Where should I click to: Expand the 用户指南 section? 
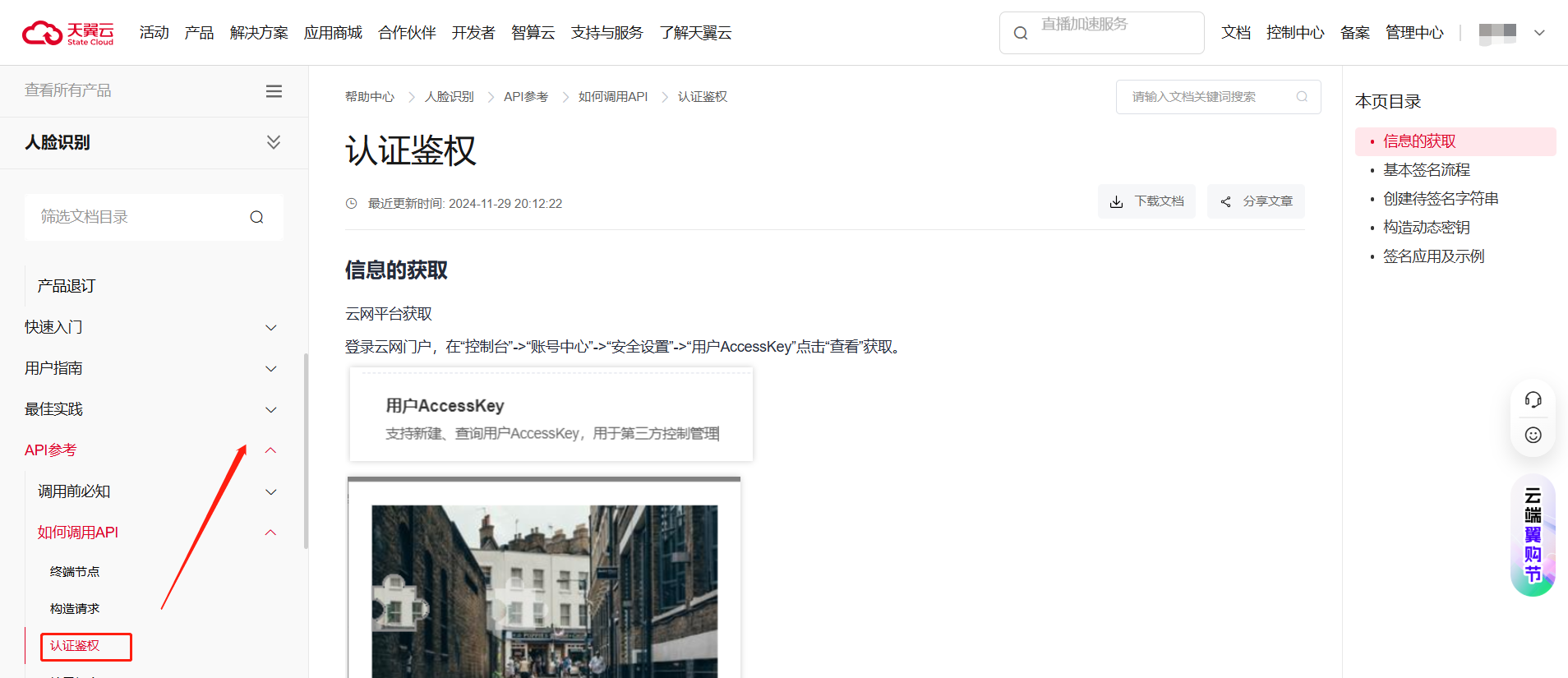[x=270, y=368]
